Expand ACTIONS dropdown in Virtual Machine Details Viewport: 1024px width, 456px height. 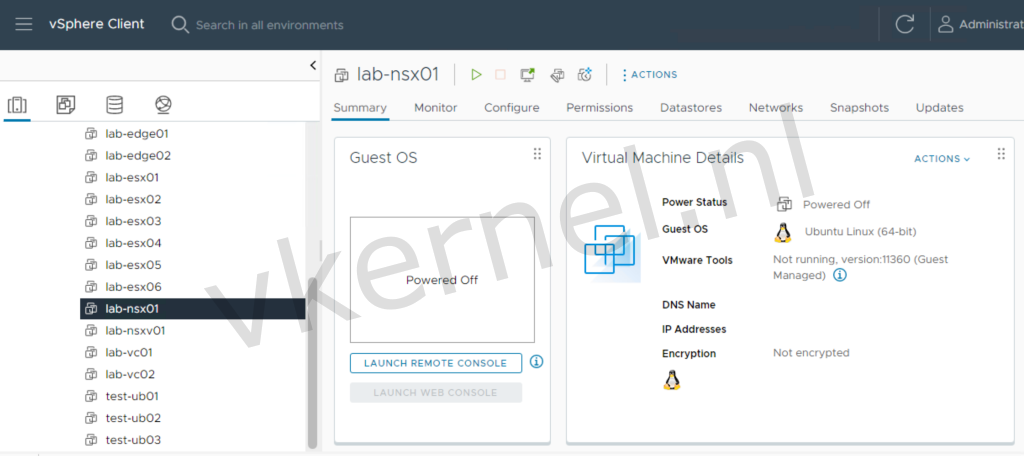pos(942,159)
